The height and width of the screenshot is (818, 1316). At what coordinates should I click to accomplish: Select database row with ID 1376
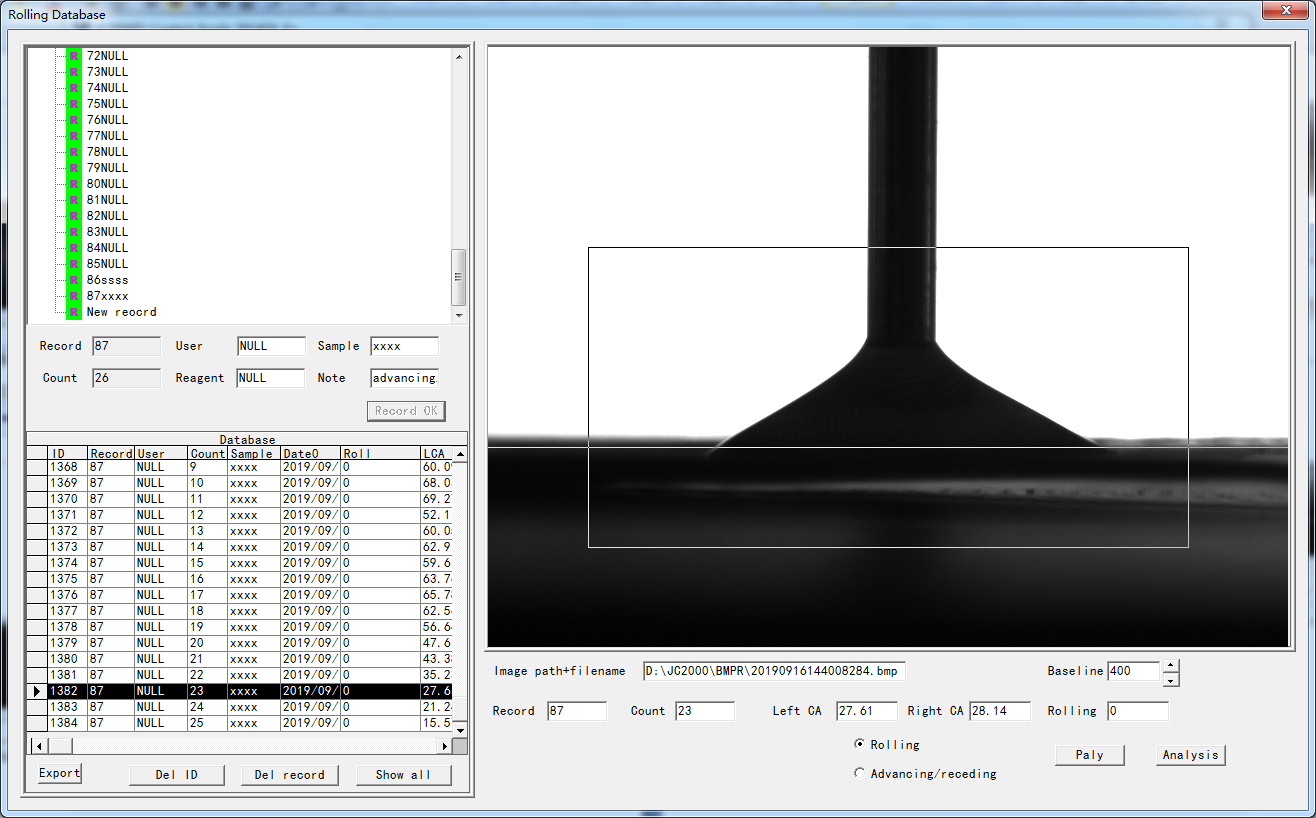(x=66, y=595)
